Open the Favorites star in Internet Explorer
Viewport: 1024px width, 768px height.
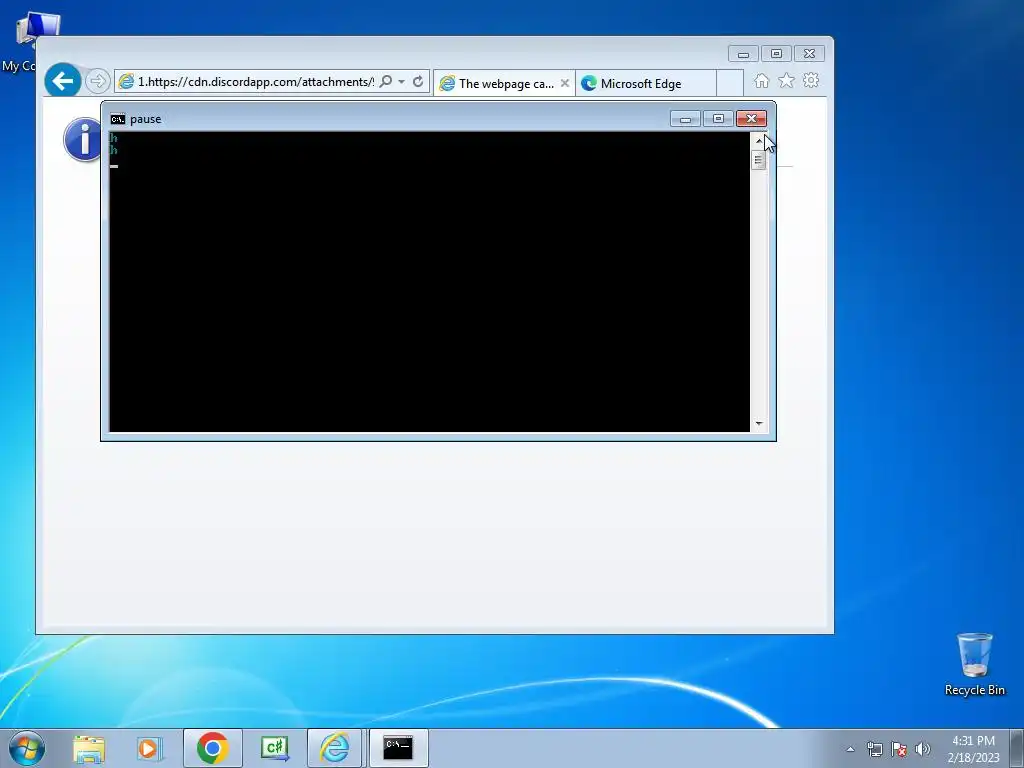click(786, 80)
